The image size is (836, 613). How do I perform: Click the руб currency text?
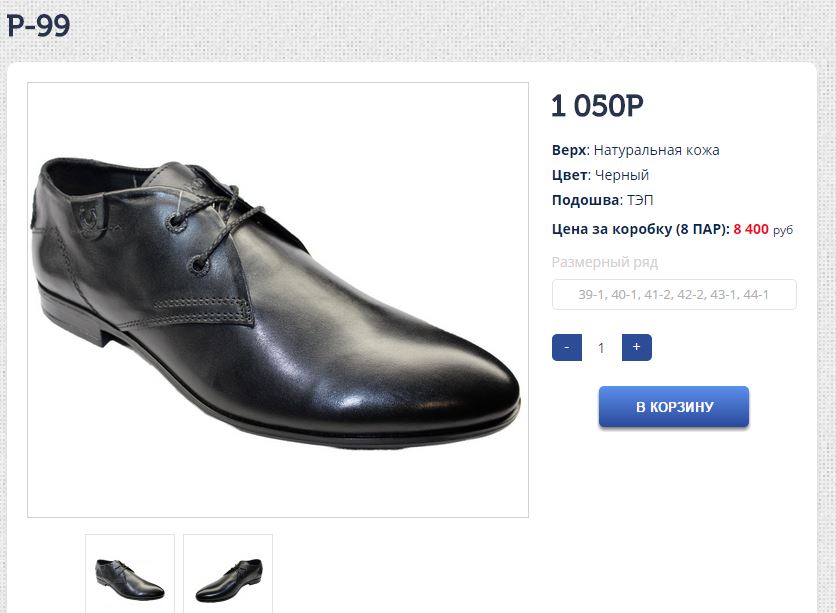pos(783,230)
